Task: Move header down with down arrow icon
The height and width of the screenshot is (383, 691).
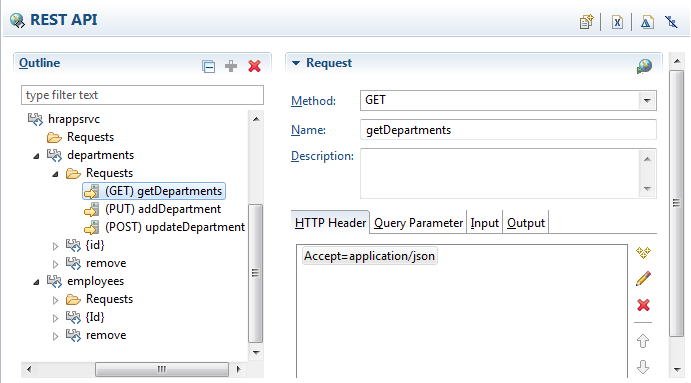Action: tap(643, 367)
